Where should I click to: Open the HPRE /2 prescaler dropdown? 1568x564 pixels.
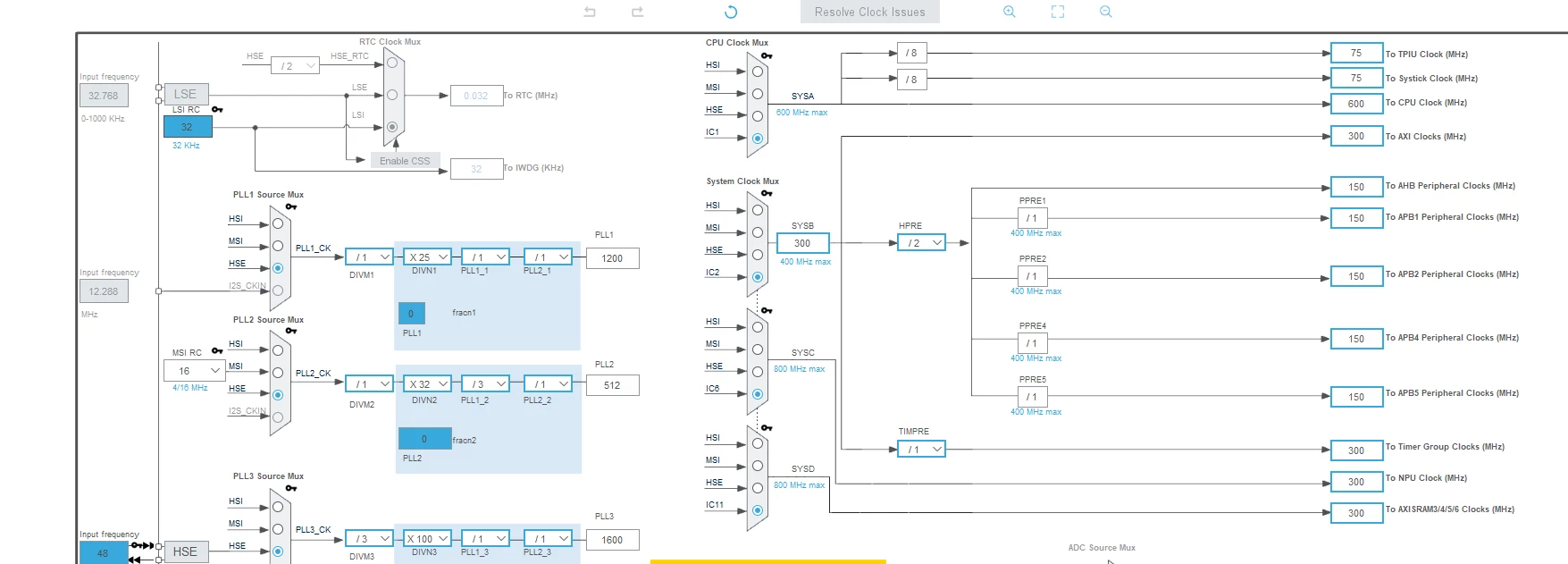click(921, 243)
